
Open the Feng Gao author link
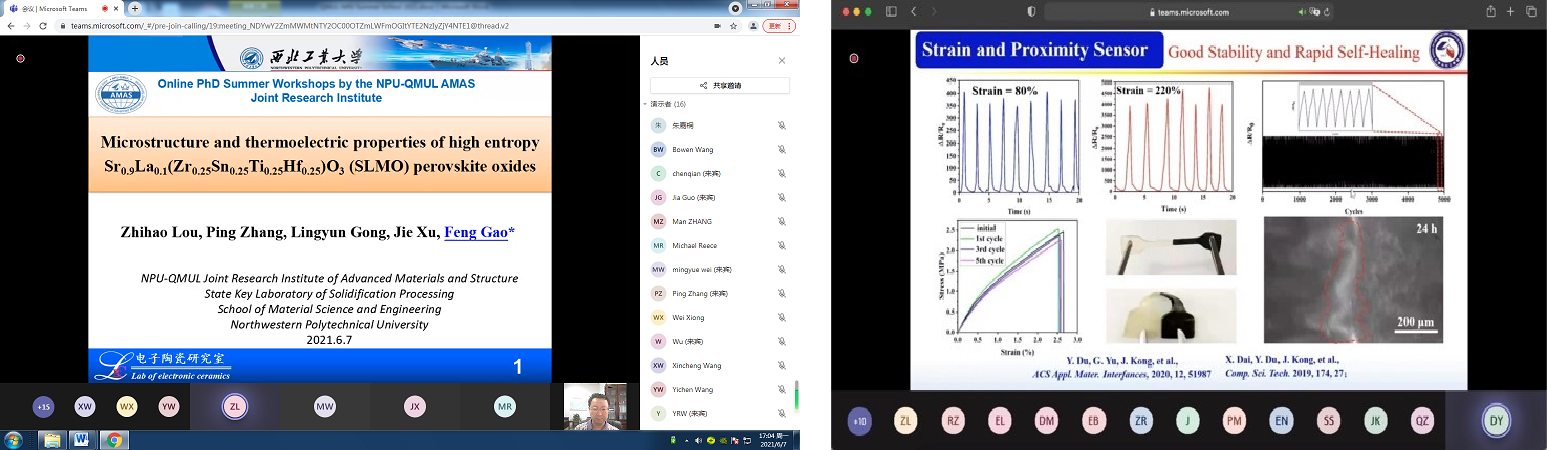476,233
